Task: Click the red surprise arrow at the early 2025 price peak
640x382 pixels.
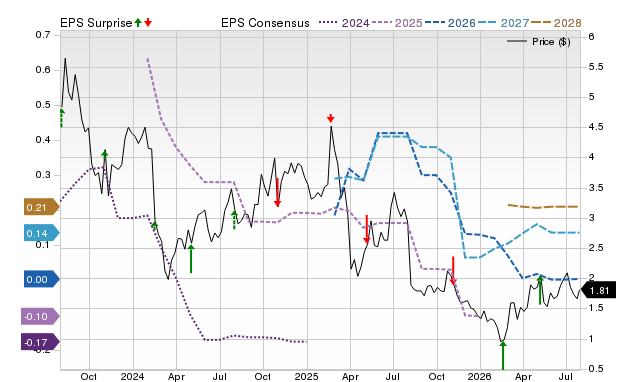Action: (x=331, y=118)
